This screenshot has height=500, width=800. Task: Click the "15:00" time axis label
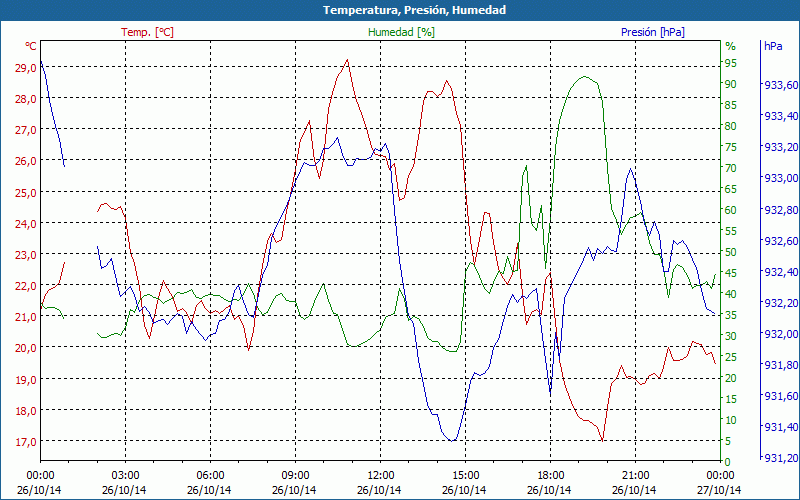click(x=465, y=475)
